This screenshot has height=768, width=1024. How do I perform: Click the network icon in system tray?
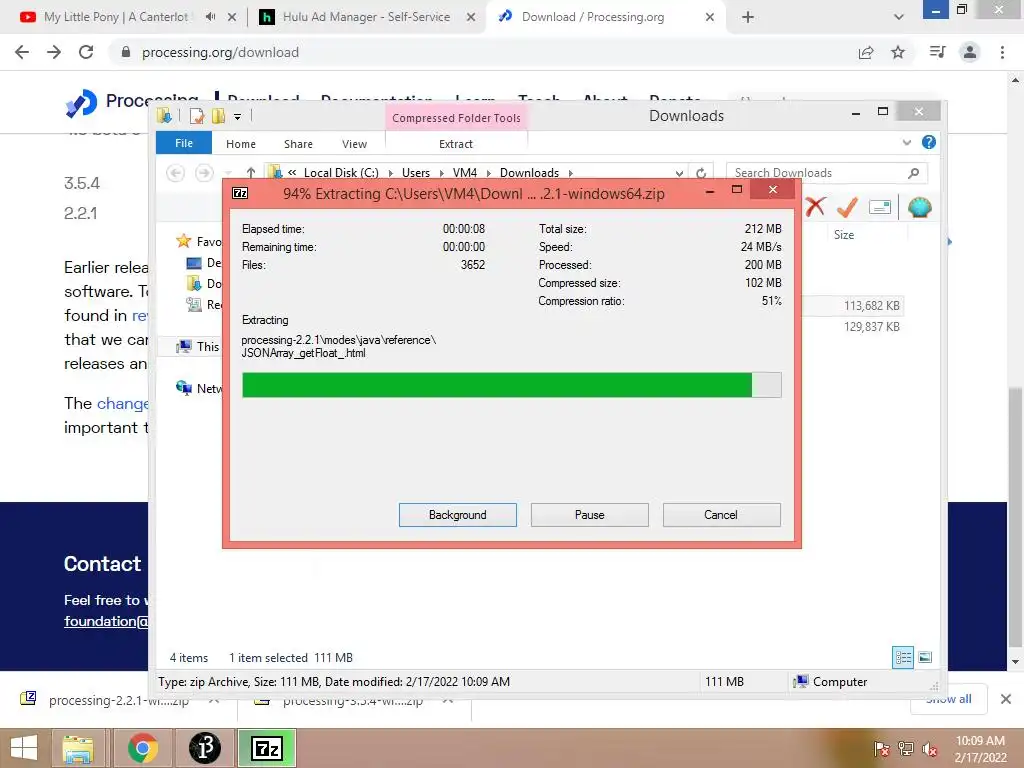coord(906,749)
